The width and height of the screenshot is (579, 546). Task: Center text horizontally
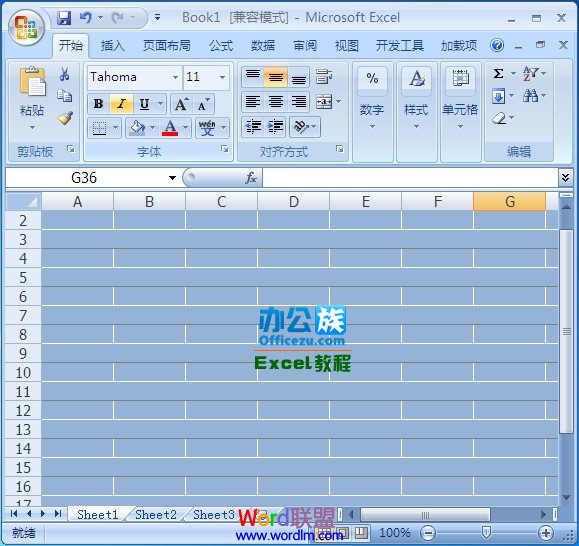click(275, 102)
